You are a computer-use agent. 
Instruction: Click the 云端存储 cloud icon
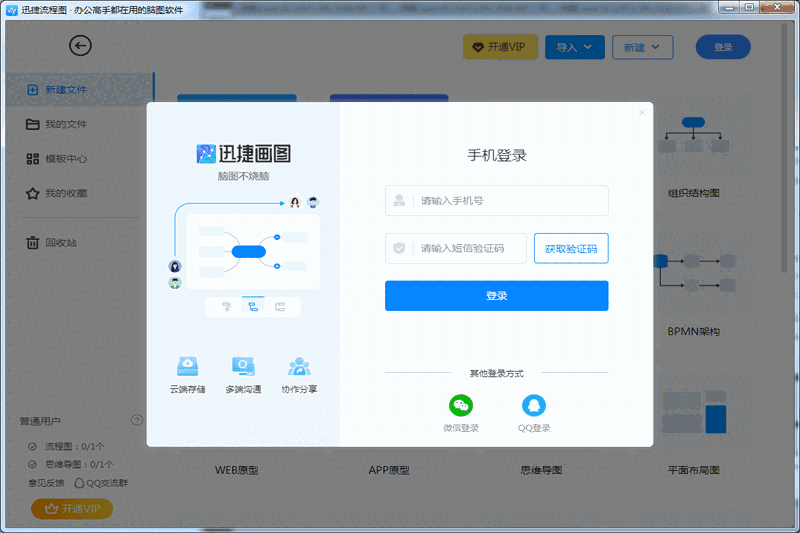tap(187, 366)
